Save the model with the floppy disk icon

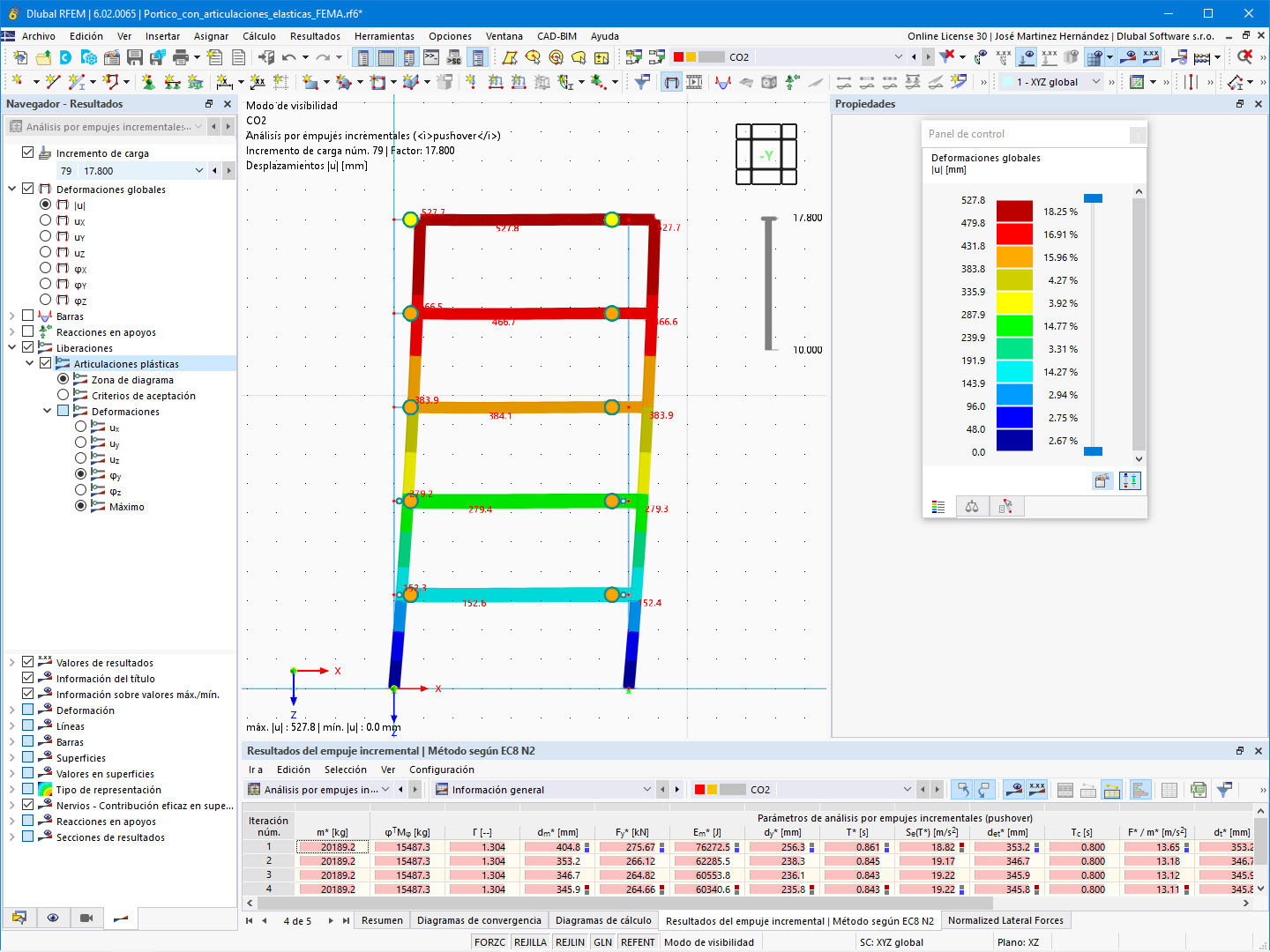(x=135, y=57)
